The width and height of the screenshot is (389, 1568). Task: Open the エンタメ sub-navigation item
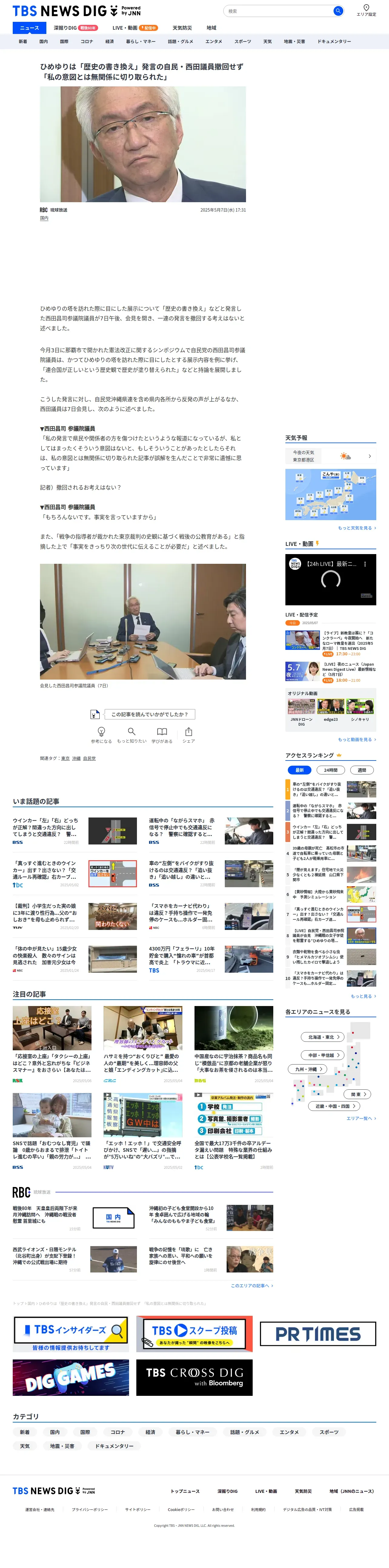point(214,42)
